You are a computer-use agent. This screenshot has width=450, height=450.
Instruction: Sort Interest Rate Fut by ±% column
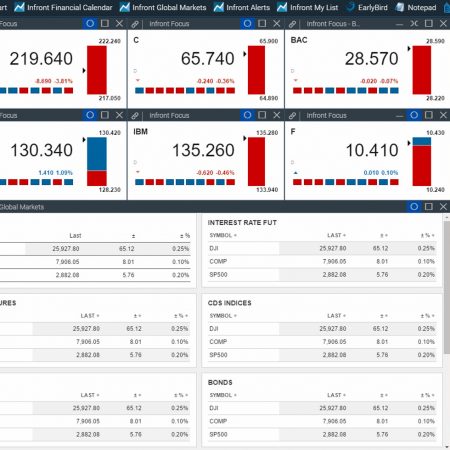(427, 235)
